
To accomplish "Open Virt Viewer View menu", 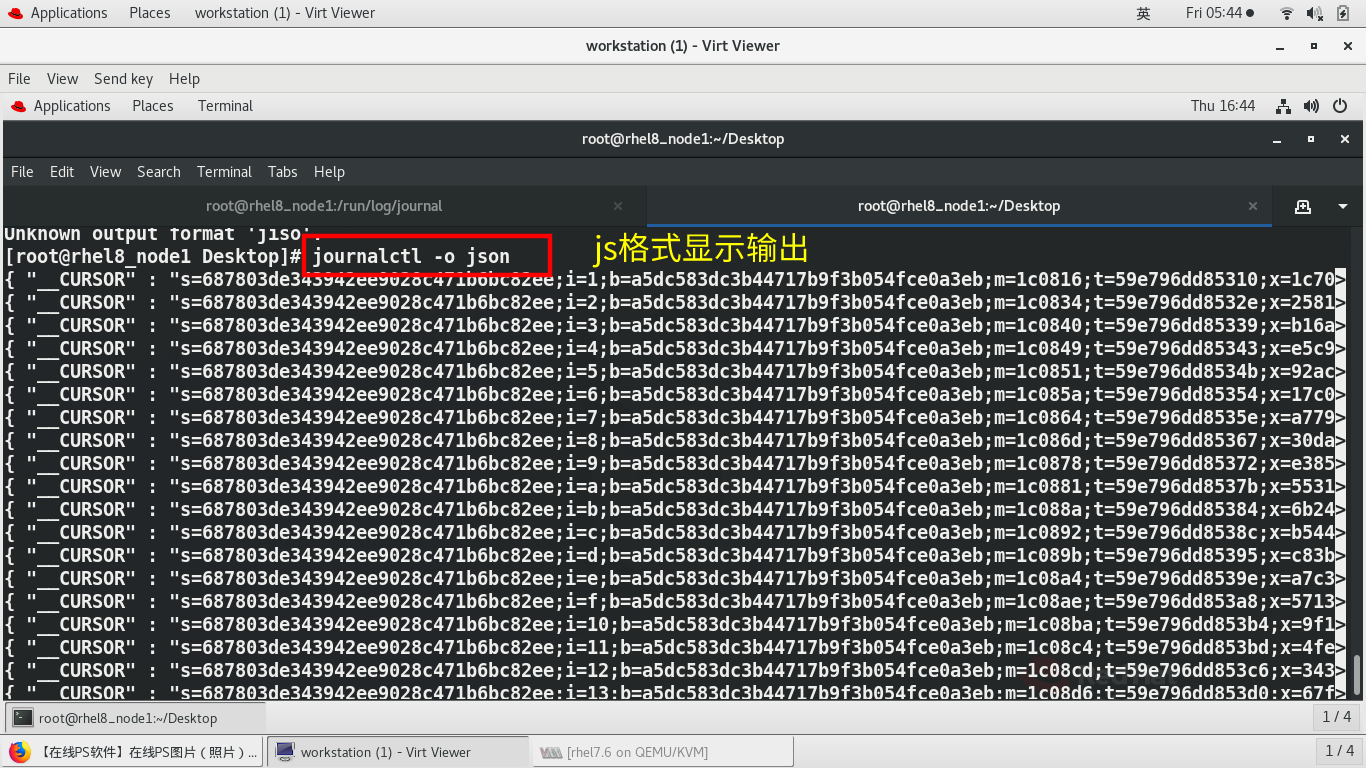I will coord(62,79).
